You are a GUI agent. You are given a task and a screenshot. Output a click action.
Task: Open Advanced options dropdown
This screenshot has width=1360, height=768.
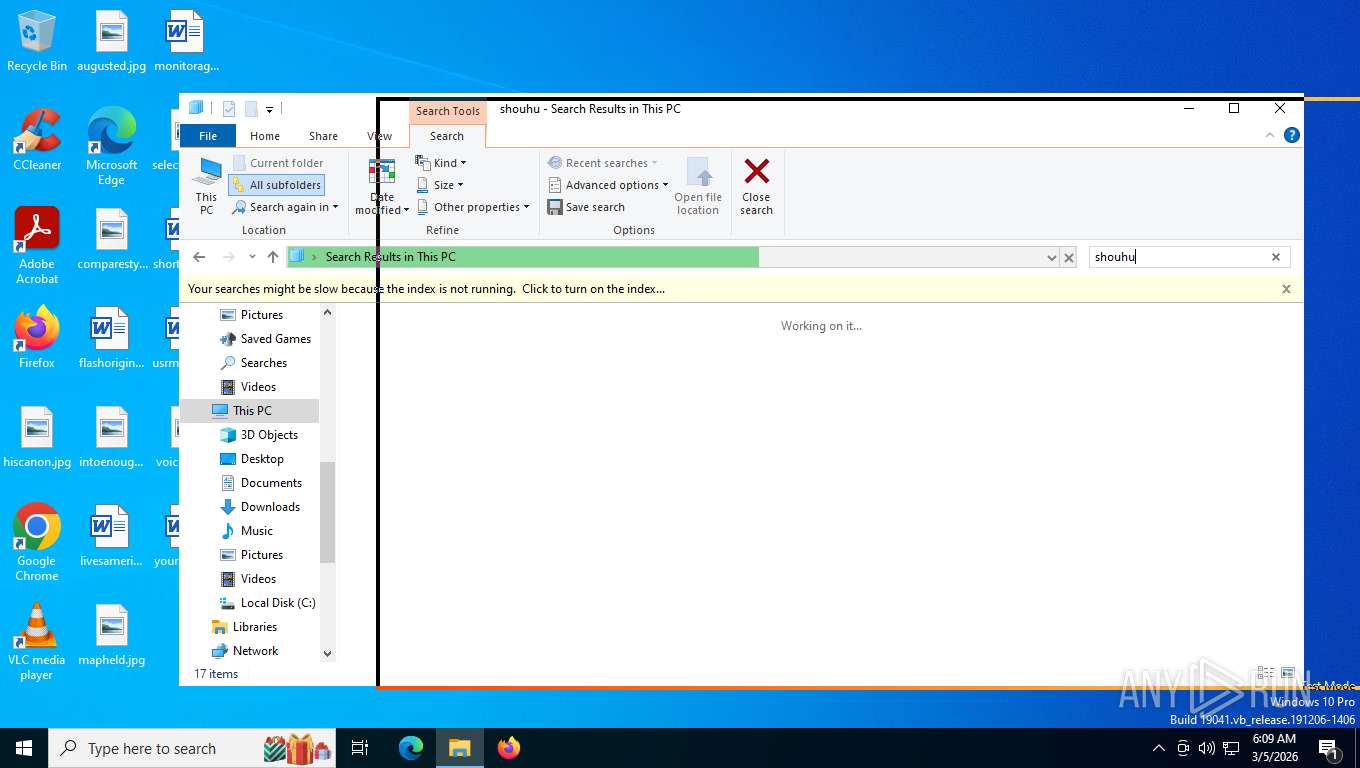(608, 185)
